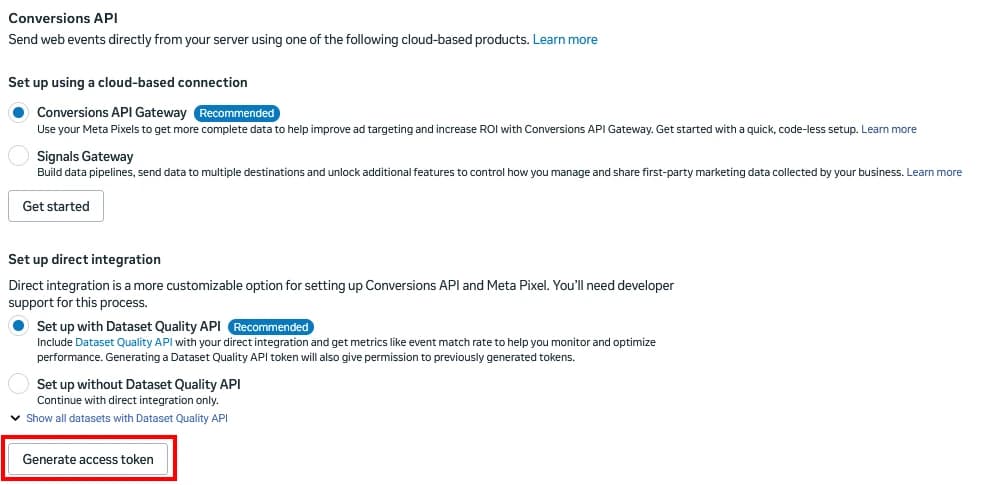Screen dimensions: 994x485
Task: Choose Set up without Dataset Quality API
Action: [19, 384]
